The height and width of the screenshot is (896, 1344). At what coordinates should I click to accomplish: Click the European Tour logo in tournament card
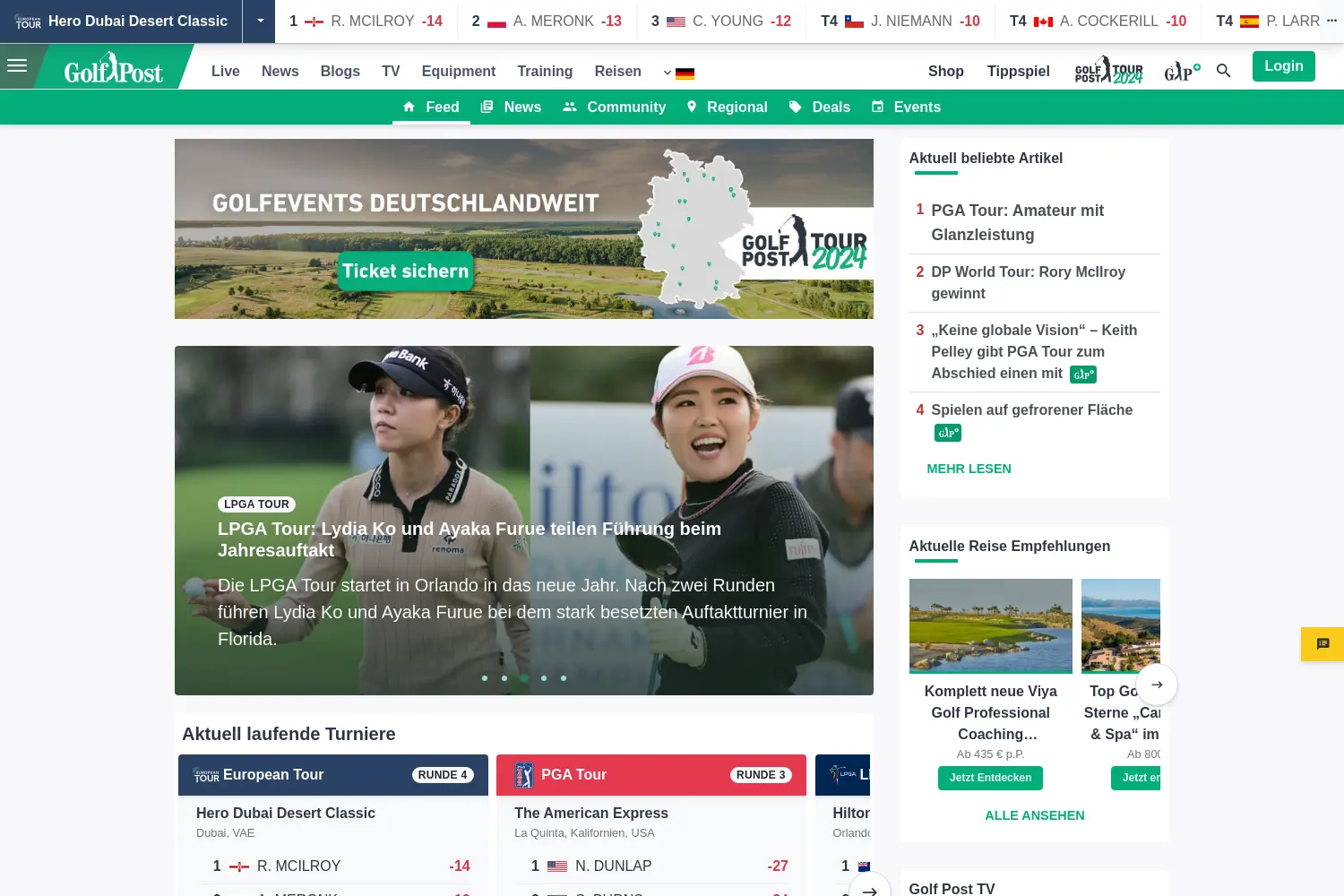(x=206, y=775)
